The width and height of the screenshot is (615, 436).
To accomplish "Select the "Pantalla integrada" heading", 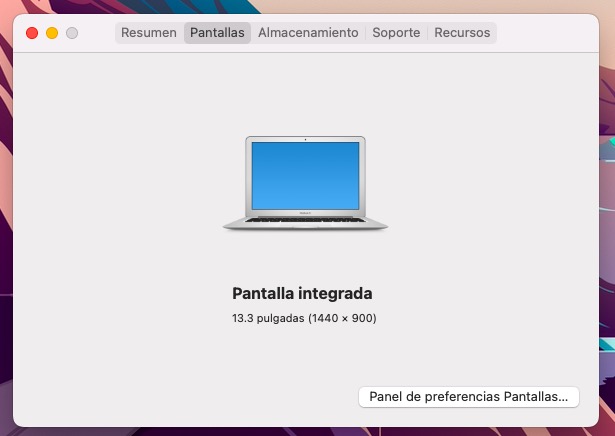I will click(302, 294).
